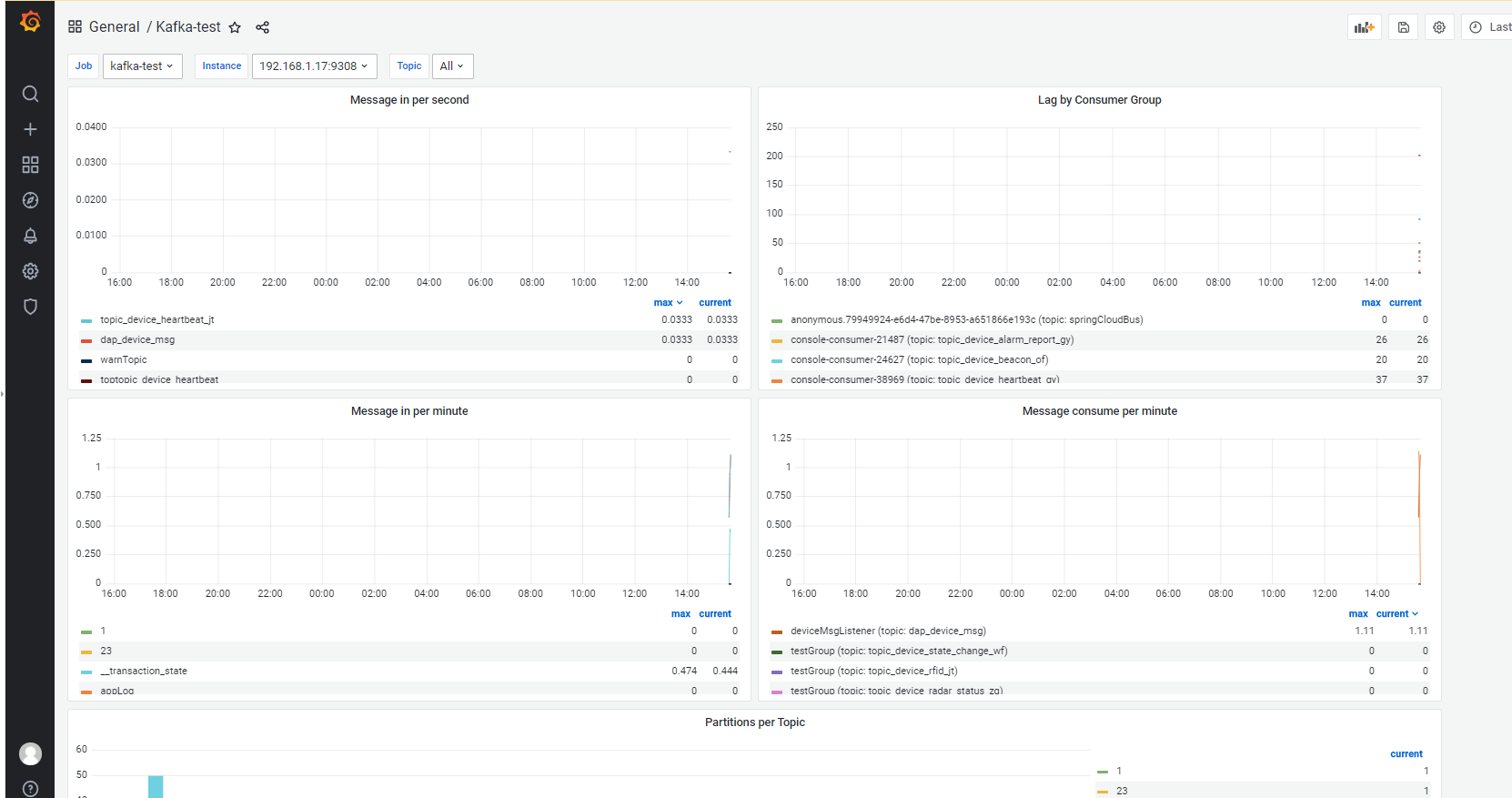
Task: Toggle series 1 in Message in per minute legend
Action: coord(103,631)
